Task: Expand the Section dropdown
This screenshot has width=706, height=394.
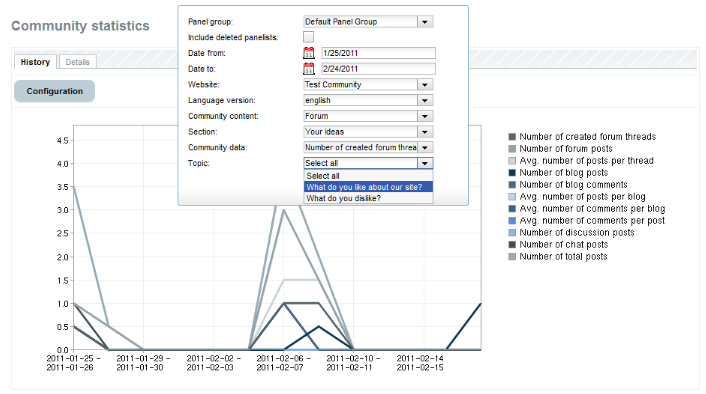Action: pyautogui.click(x=425, y=132)
